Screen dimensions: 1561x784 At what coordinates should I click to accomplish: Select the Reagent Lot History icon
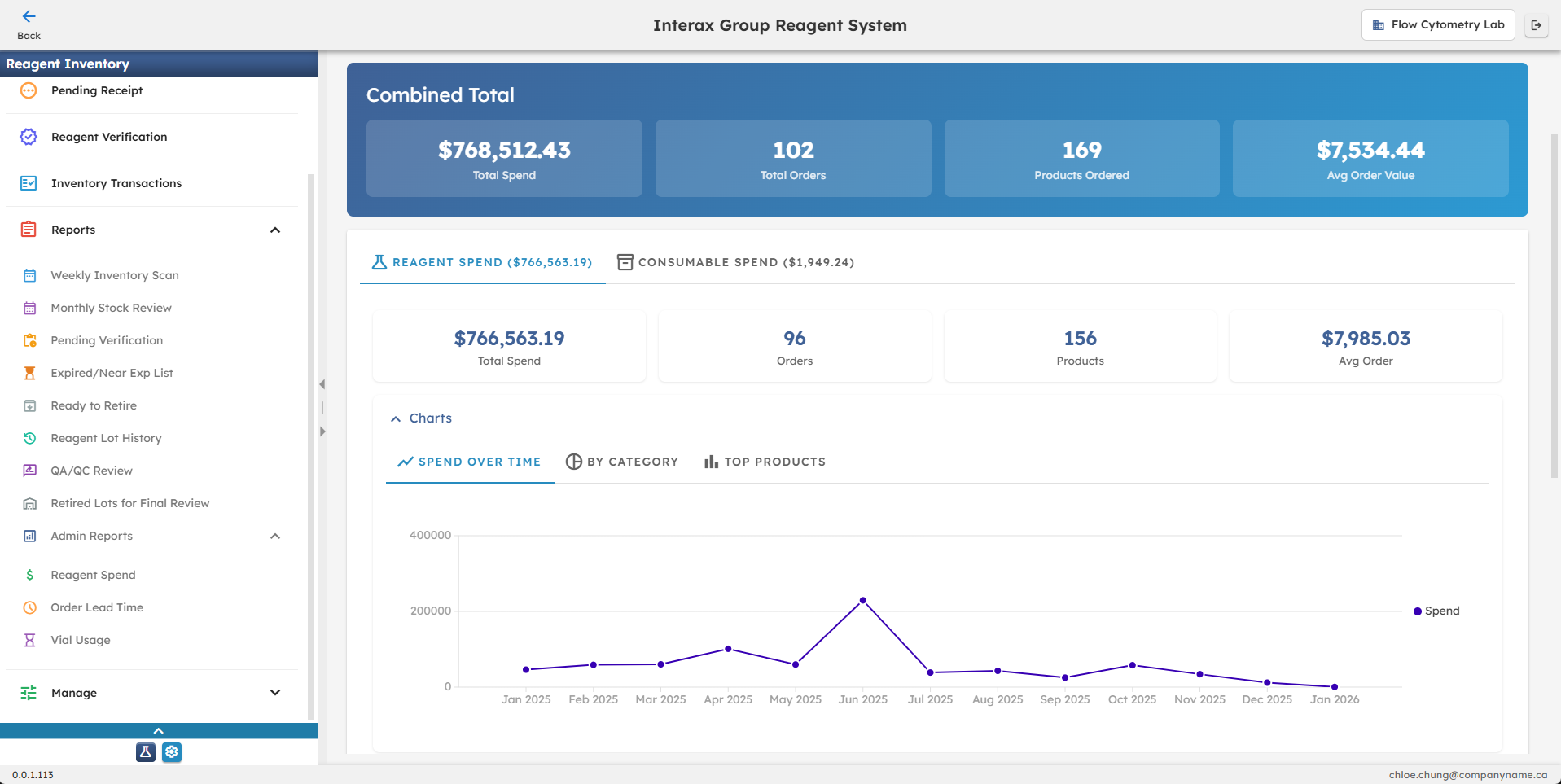click(29, 438)
